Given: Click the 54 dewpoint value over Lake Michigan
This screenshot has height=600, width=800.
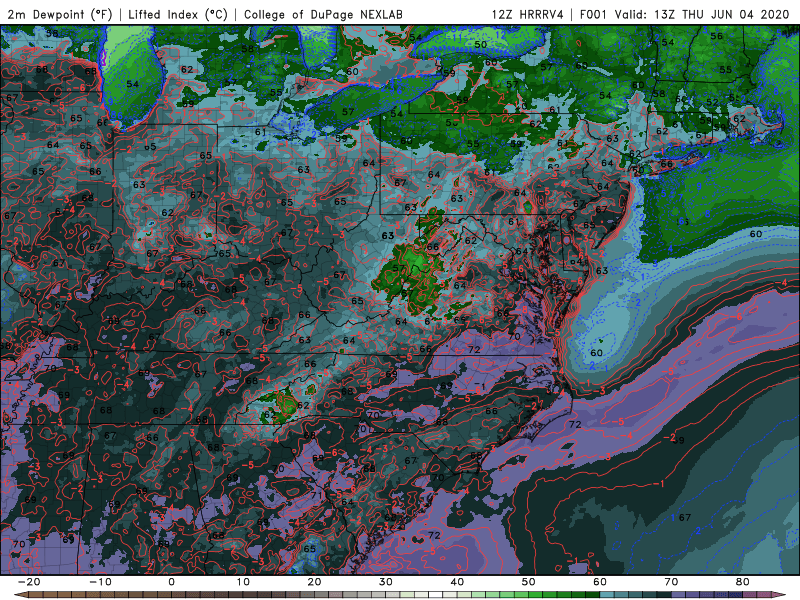Looking at the screenshot, I should tap(133, 84).
